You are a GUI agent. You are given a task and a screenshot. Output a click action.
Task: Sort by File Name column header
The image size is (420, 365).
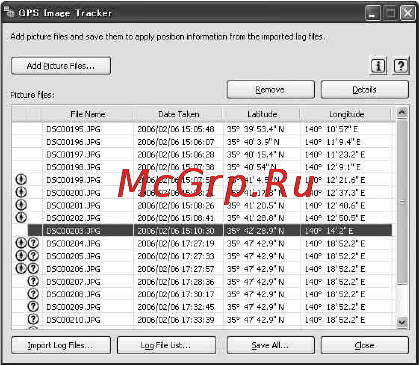(88, 114)
